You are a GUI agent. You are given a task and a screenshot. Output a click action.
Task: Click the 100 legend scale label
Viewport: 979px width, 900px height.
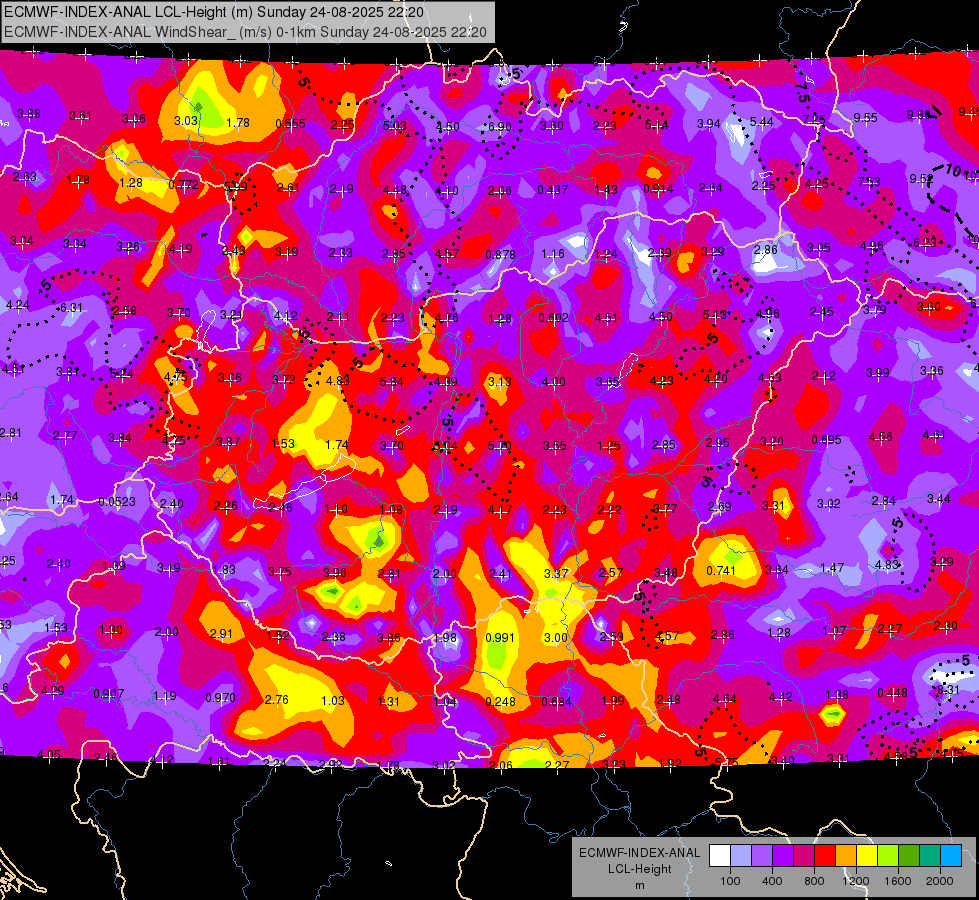point(730,881)
